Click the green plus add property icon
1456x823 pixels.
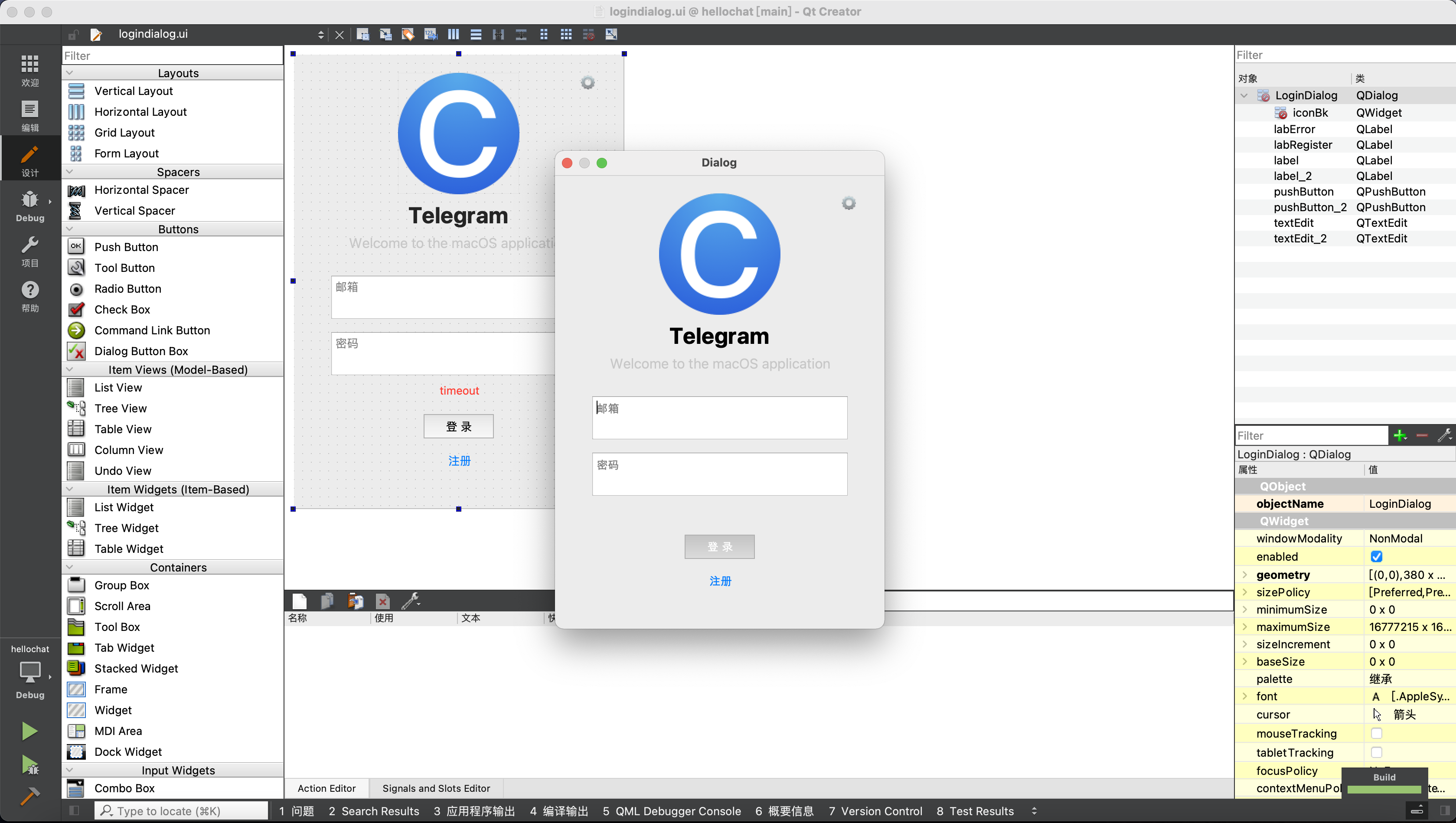1400,435
